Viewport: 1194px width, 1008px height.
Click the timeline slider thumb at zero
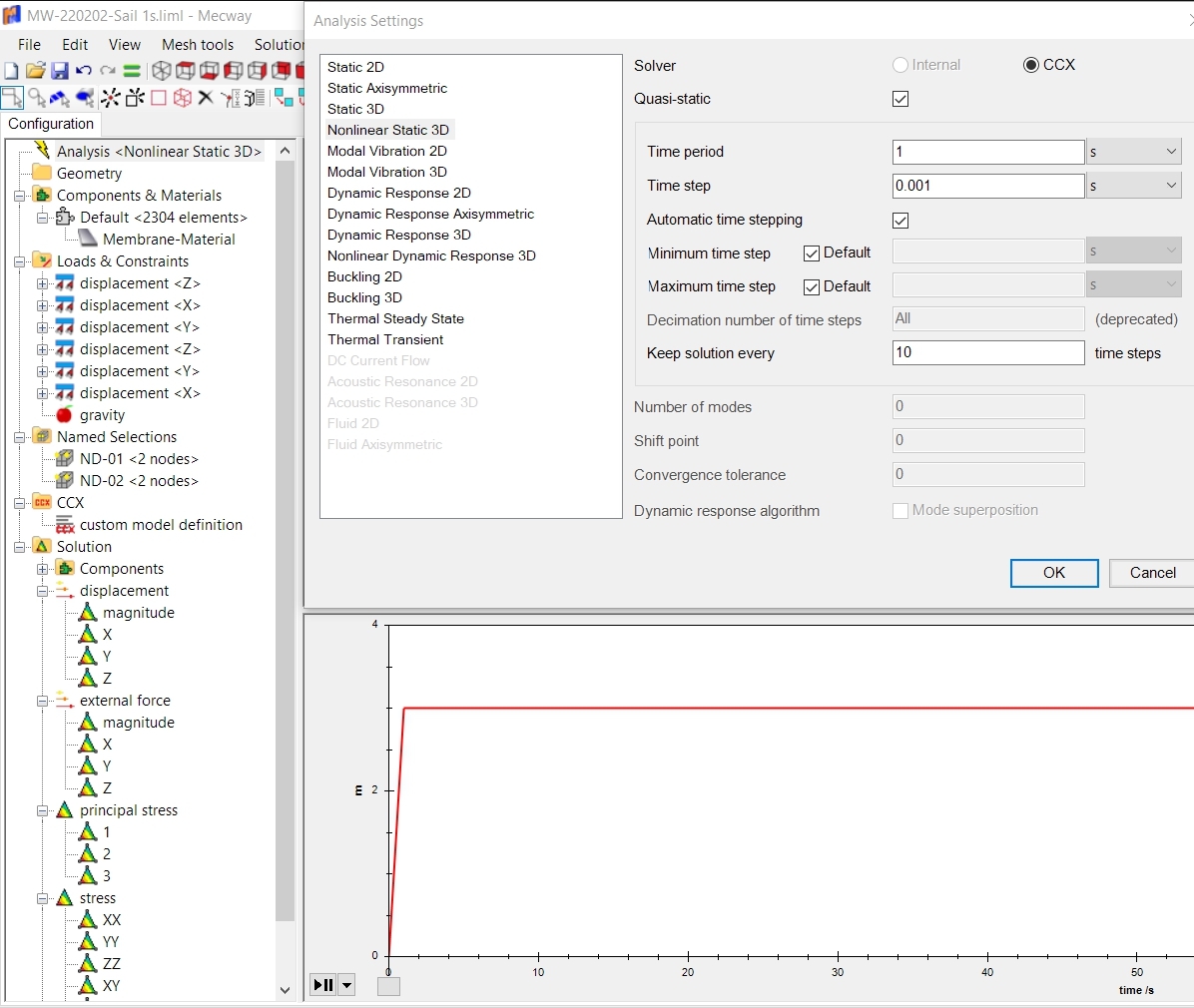388,985
